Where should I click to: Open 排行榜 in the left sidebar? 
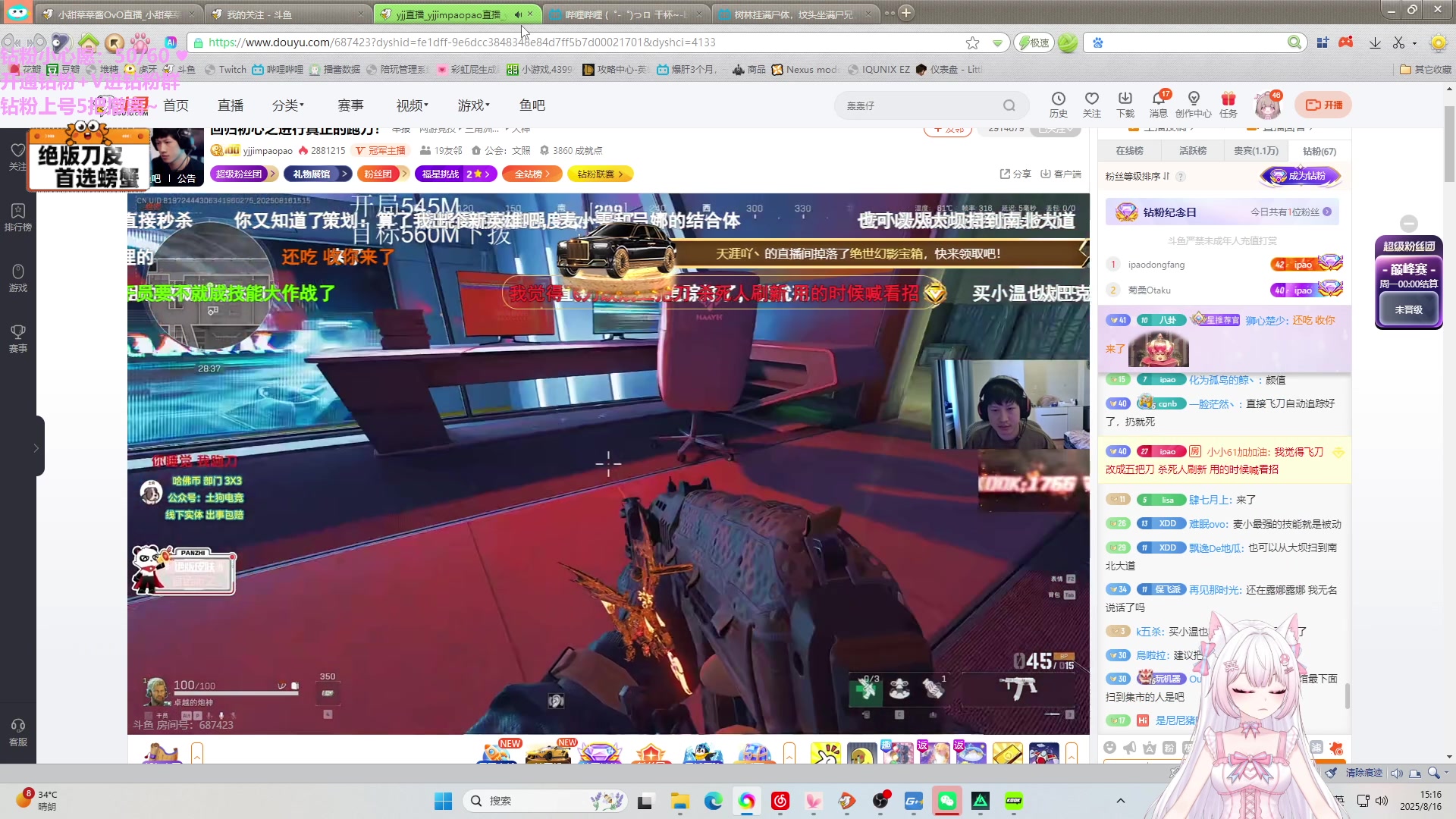pos(17,218)
